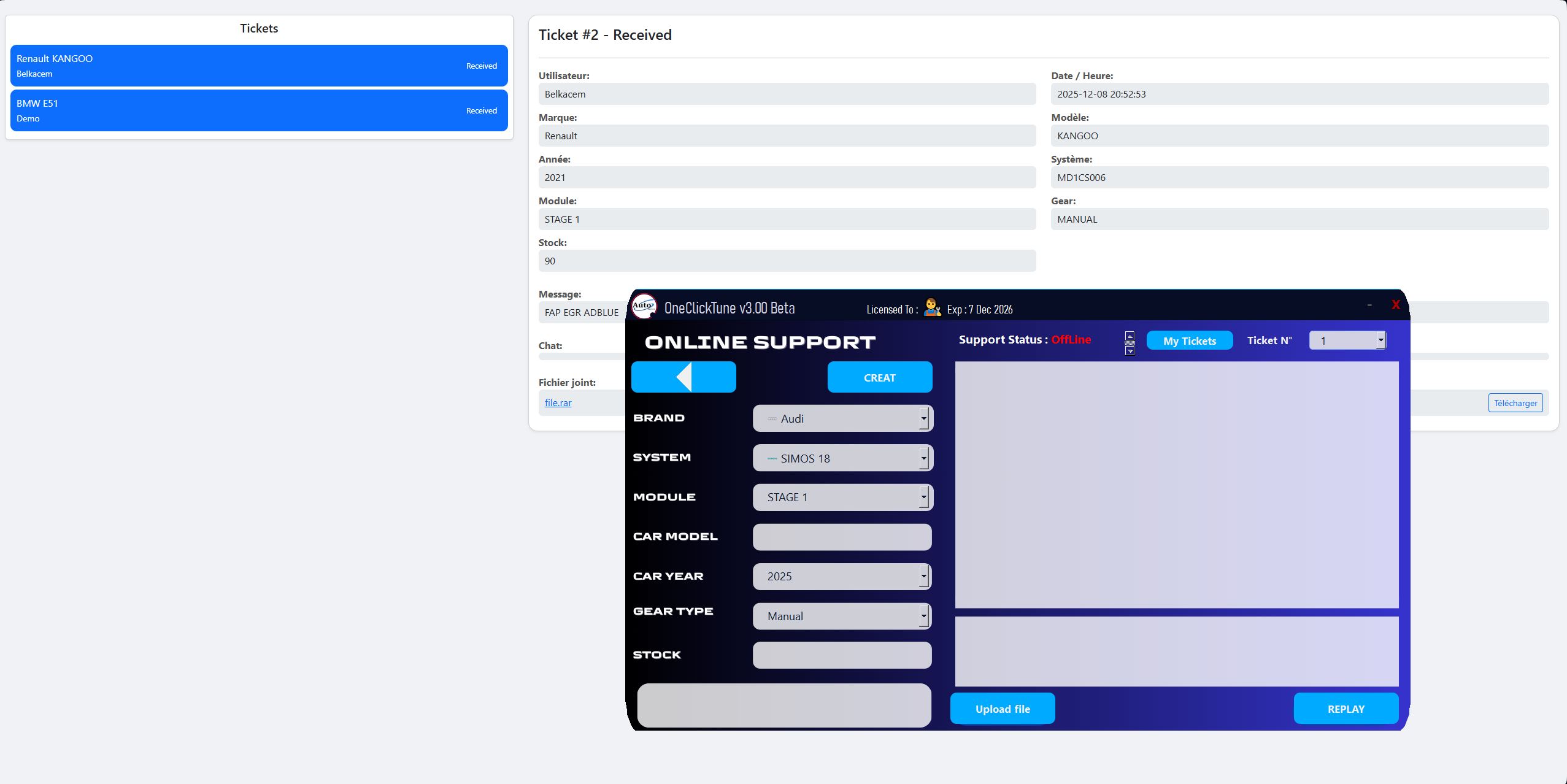The height and width of the screenshot is (784, 1567).
Task: Click the OneClickTune app logo icon
Action: (644, 306)
